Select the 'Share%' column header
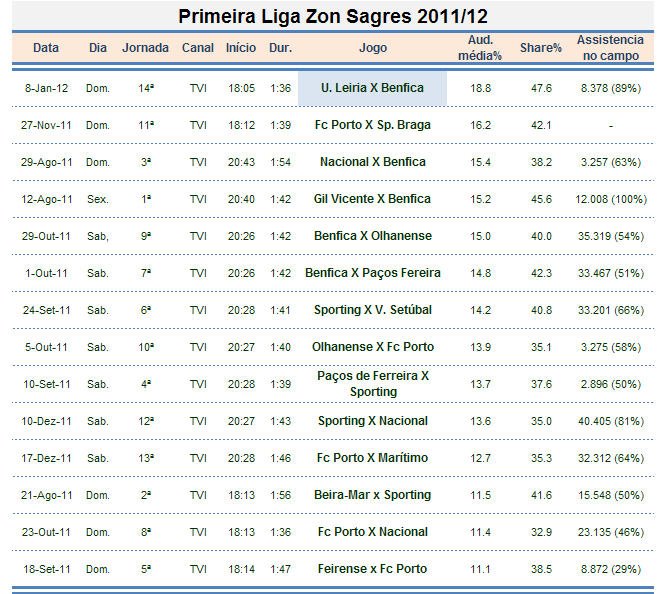Screen dimensions: 666x594 [541, 48]
